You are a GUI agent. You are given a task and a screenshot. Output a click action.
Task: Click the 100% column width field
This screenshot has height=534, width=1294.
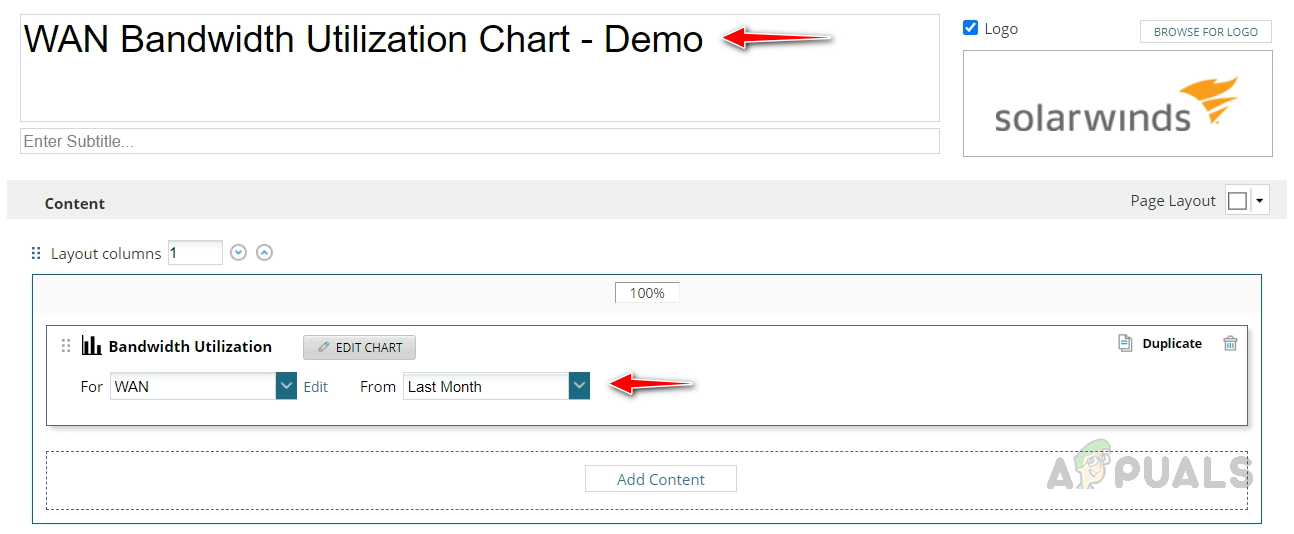[647, 293]
